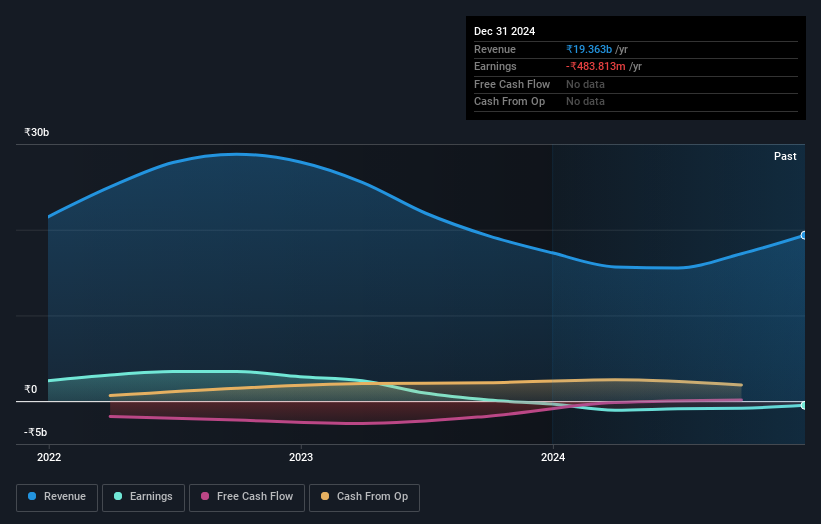Click the orange Cash From Op legend dot

pyautogui.click(x=325, y=496)
